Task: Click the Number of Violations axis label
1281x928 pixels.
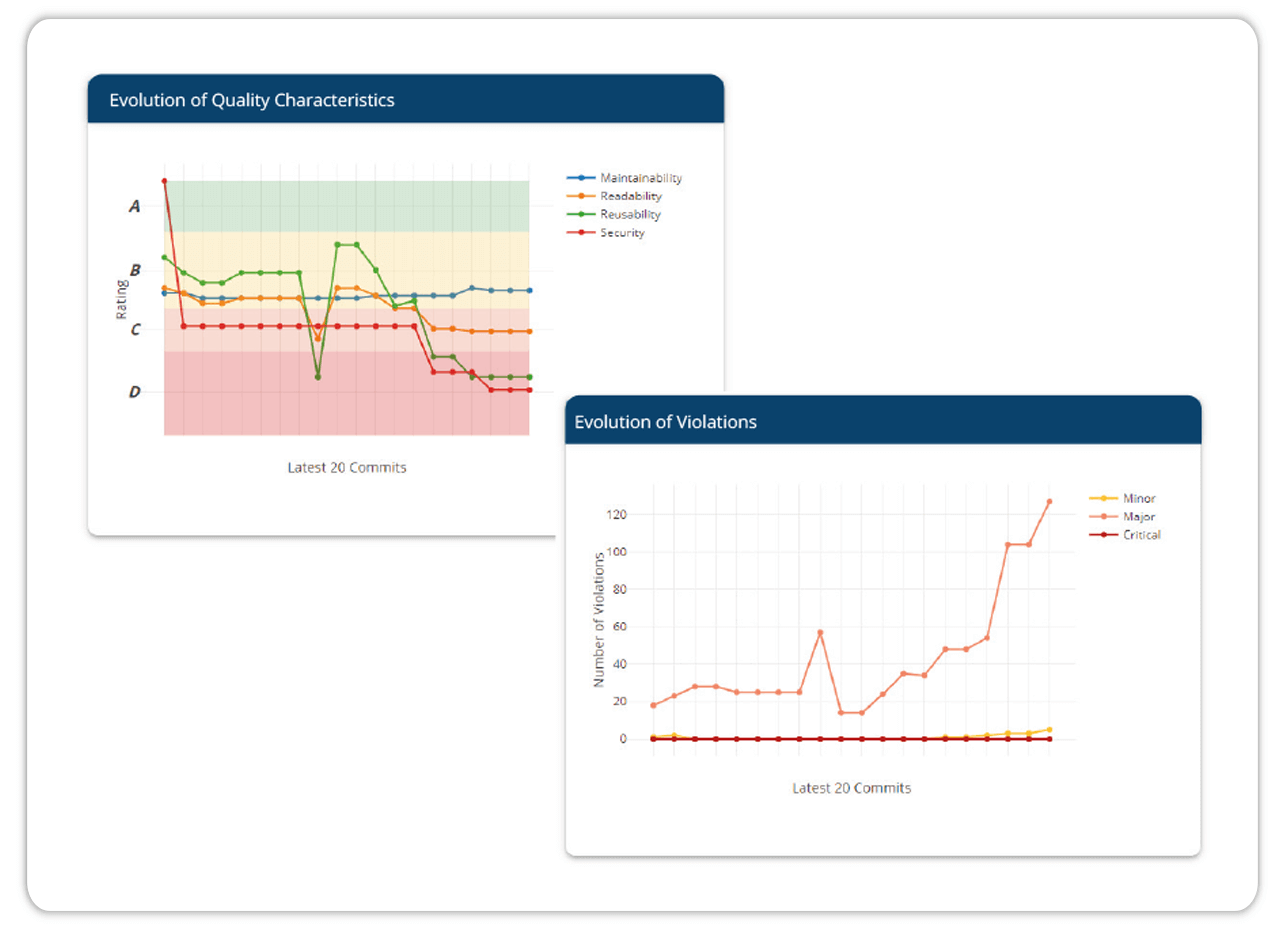Action: [599, 618]
